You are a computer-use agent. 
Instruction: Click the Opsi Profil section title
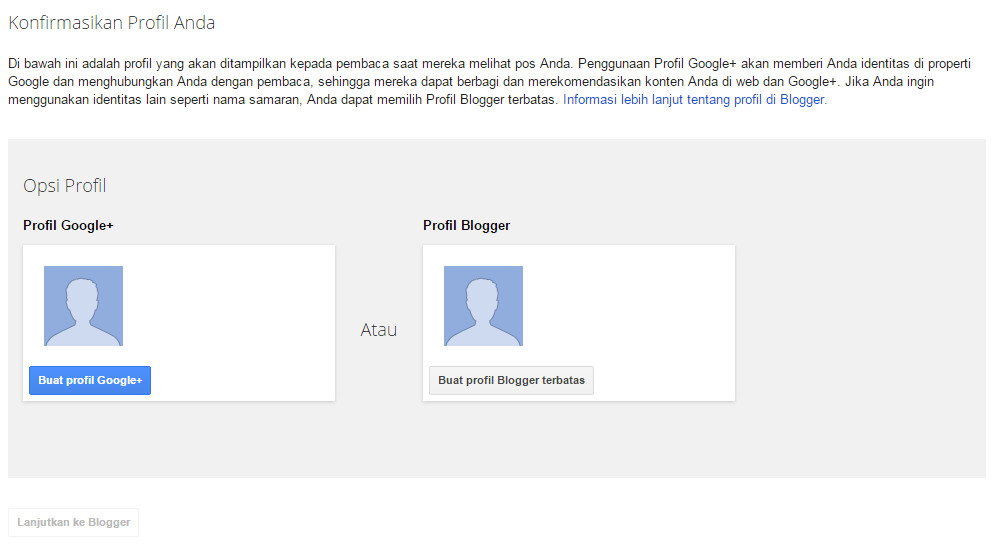click(64, 186)
